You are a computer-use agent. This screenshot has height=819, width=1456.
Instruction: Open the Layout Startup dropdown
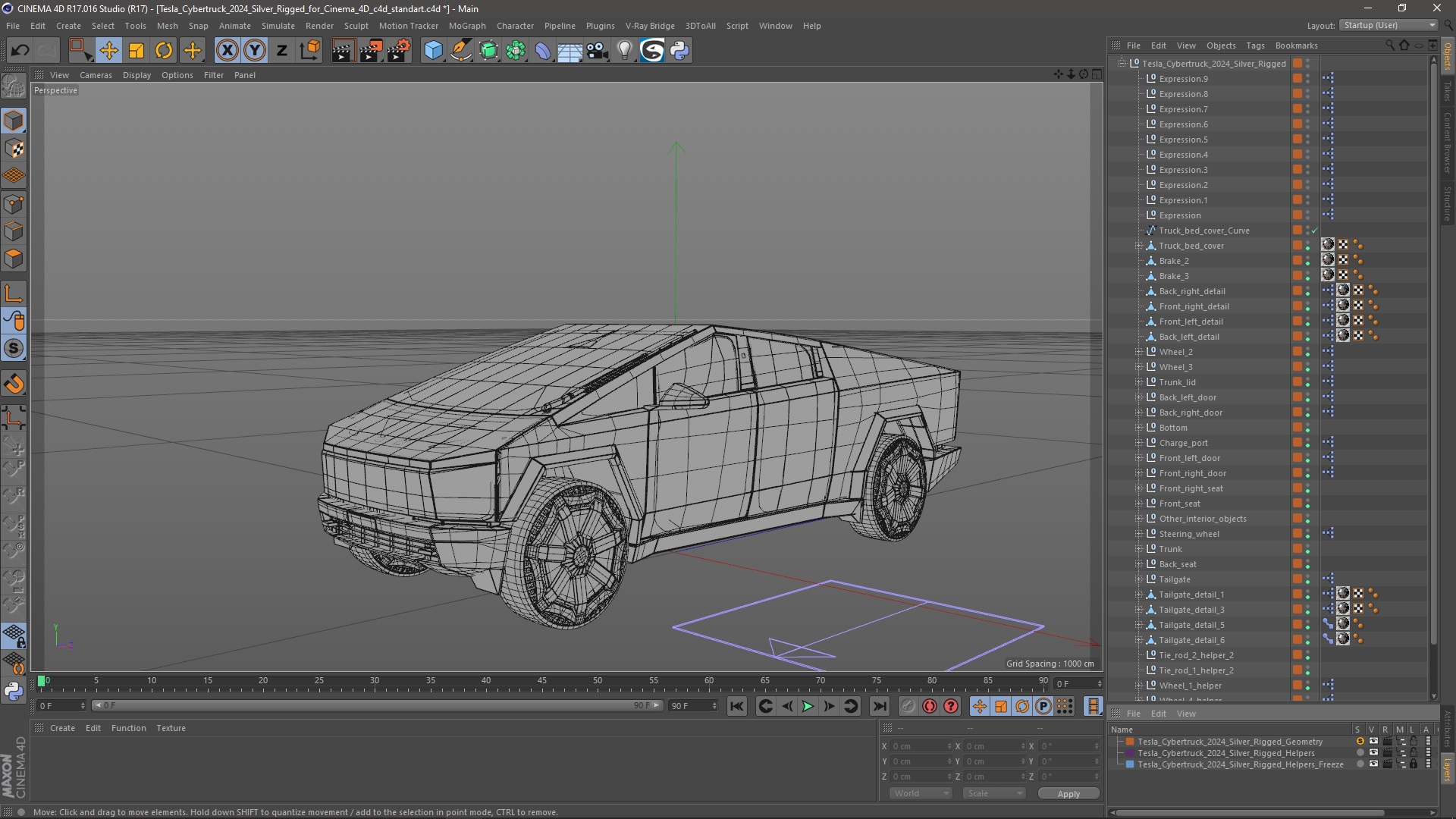pos(1389,25)
